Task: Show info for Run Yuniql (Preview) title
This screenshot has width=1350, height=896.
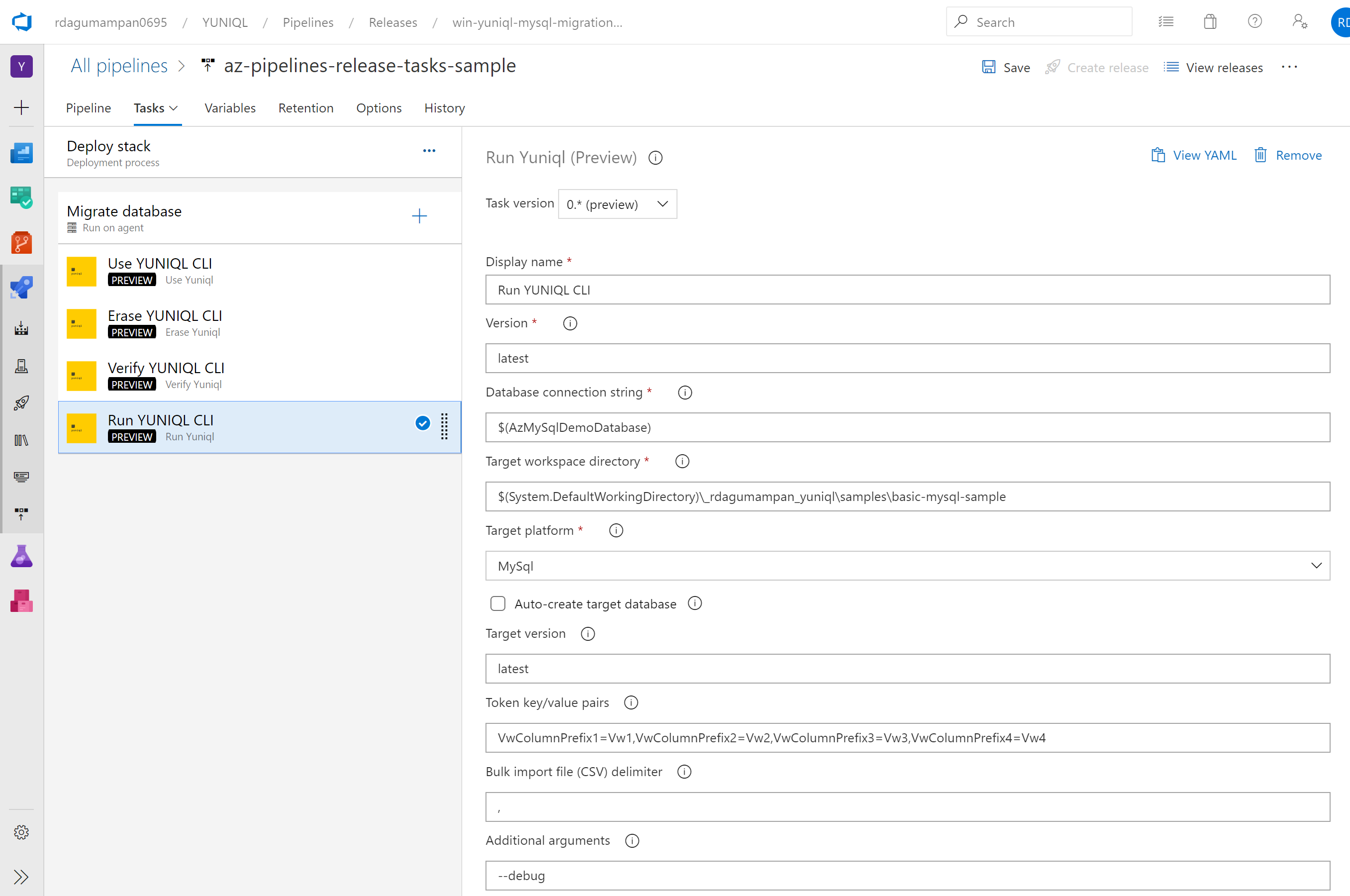Action: pos(656,158)
